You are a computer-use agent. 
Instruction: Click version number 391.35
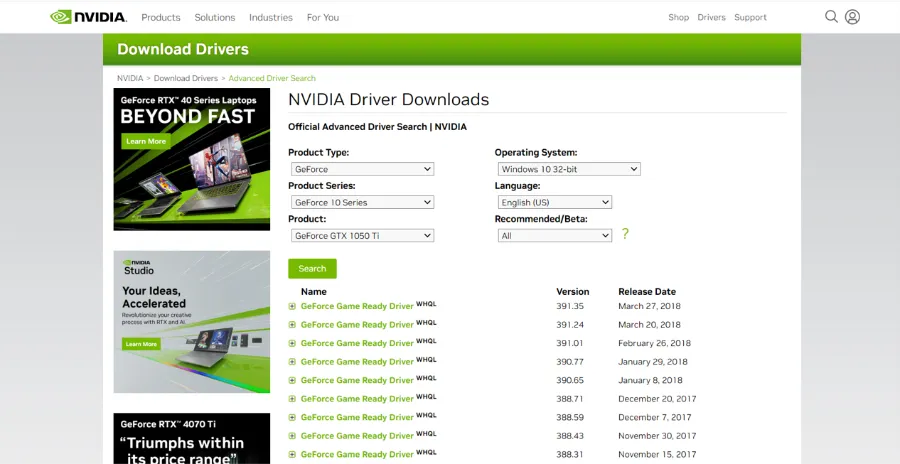[x=570, y=307]
